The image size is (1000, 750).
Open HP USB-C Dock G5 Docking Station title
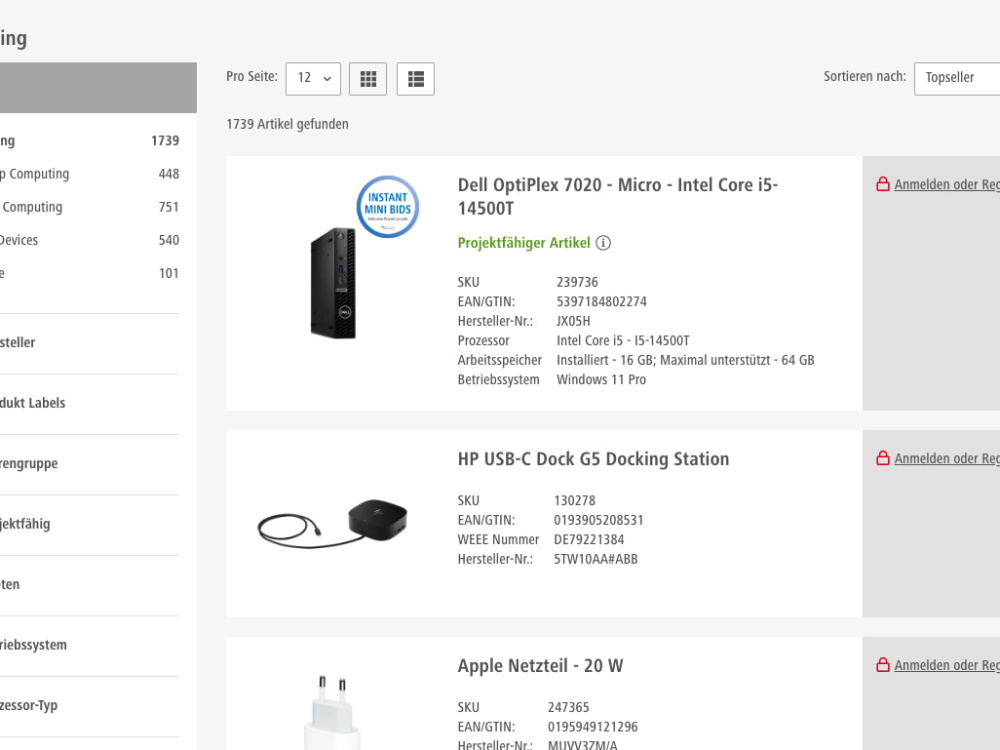593,459
